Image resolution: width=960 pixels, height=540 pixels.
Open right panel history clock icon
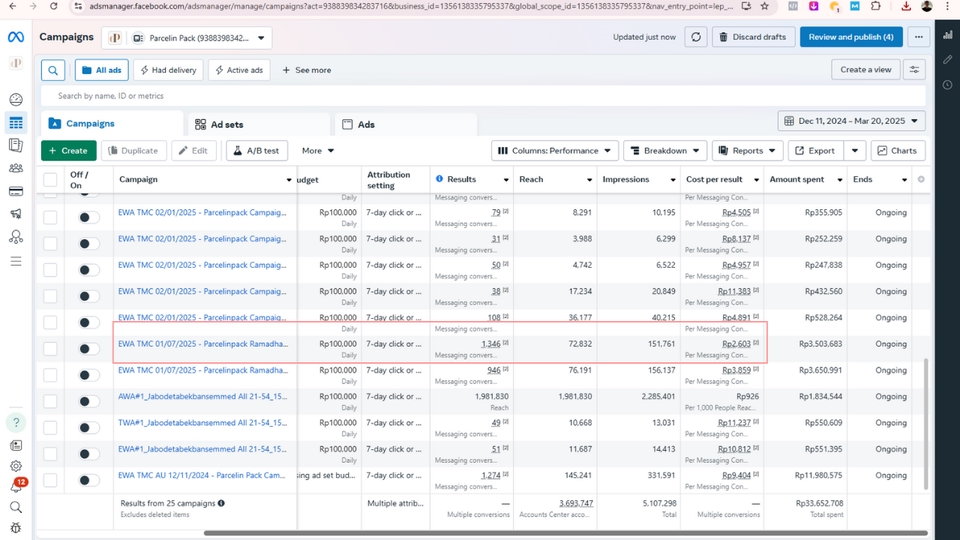click(x=948, y=85)
